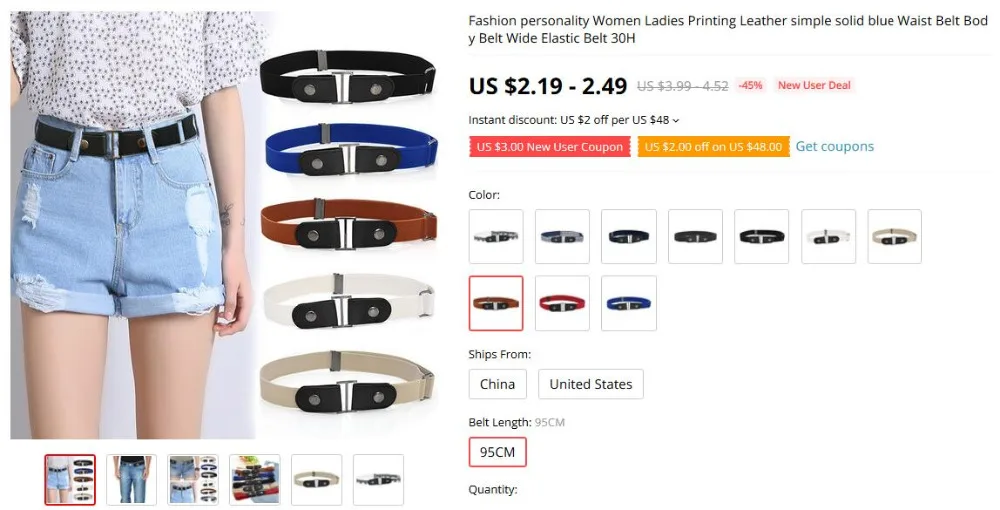Expand the Instant discount dropdown arrow

(676, 120)
